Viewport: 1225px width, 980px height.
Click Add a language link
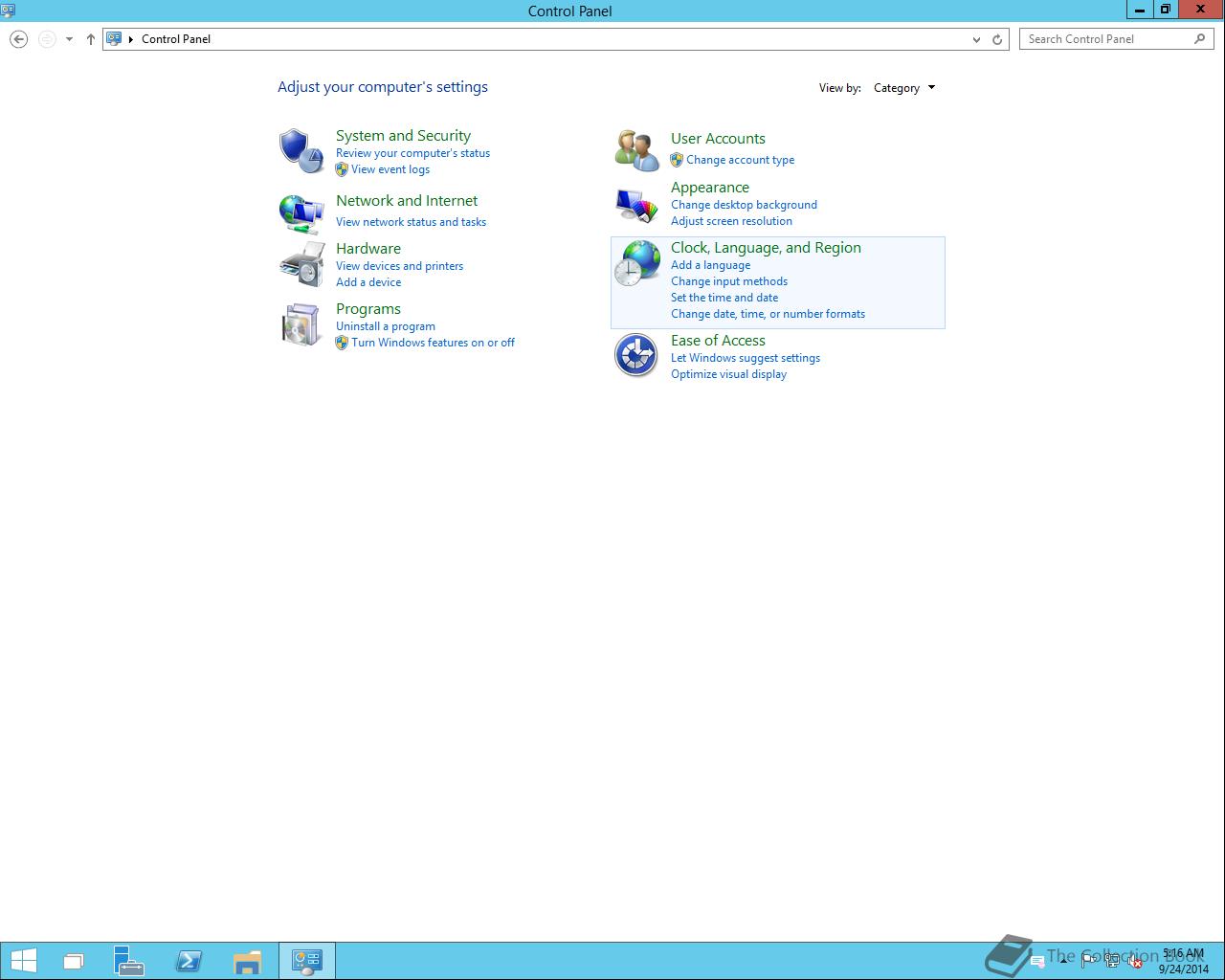point(710,265)
